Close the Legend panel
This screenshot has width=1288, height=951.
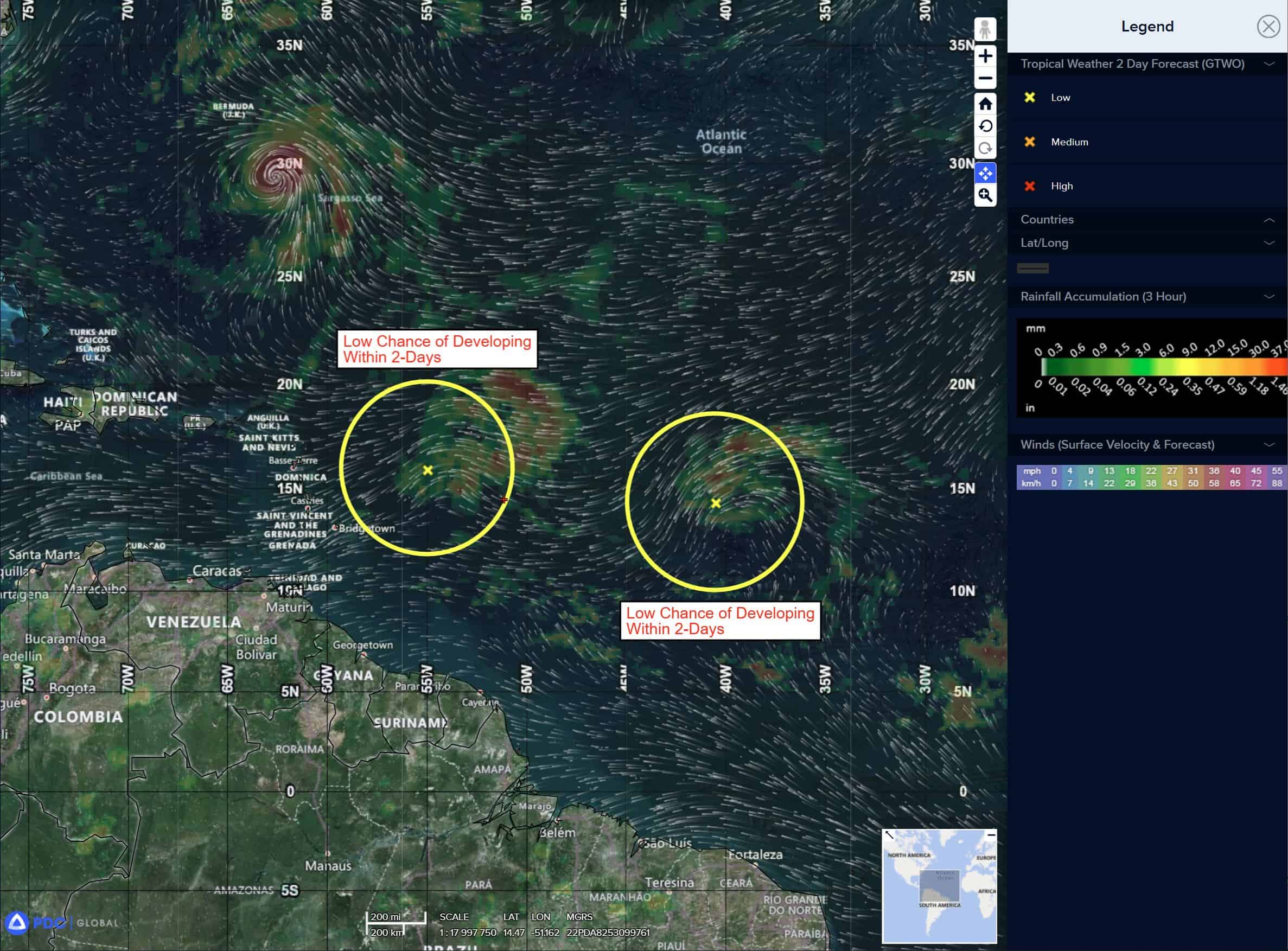1268,27
